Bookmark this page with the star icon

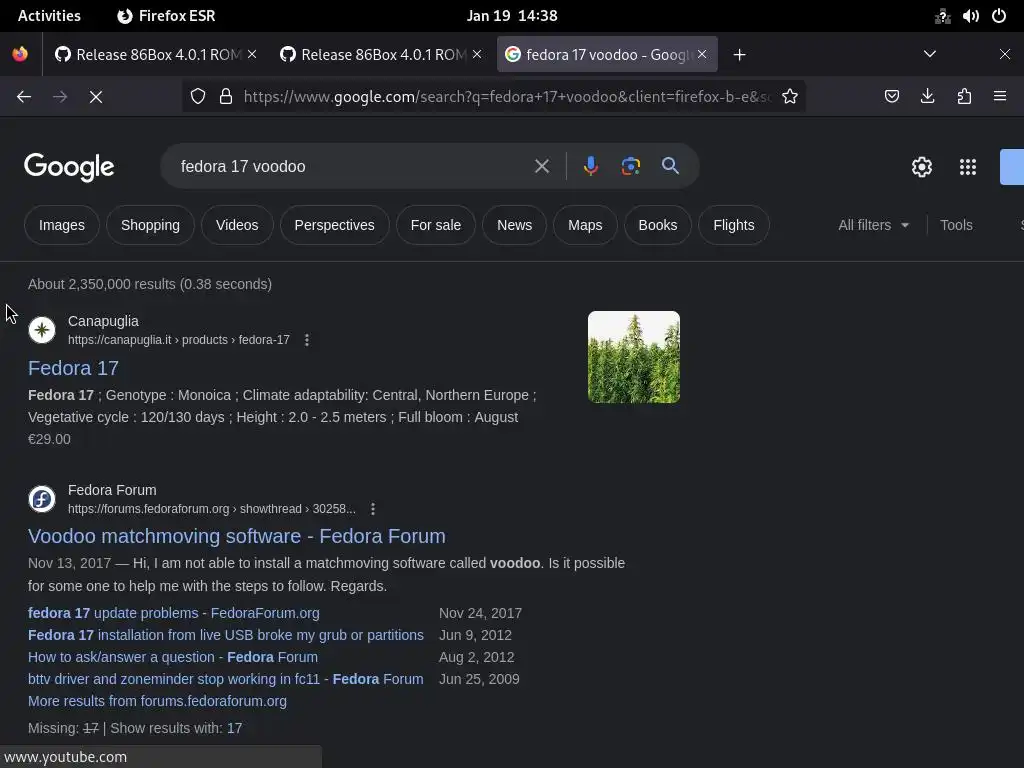pos(790,97)
